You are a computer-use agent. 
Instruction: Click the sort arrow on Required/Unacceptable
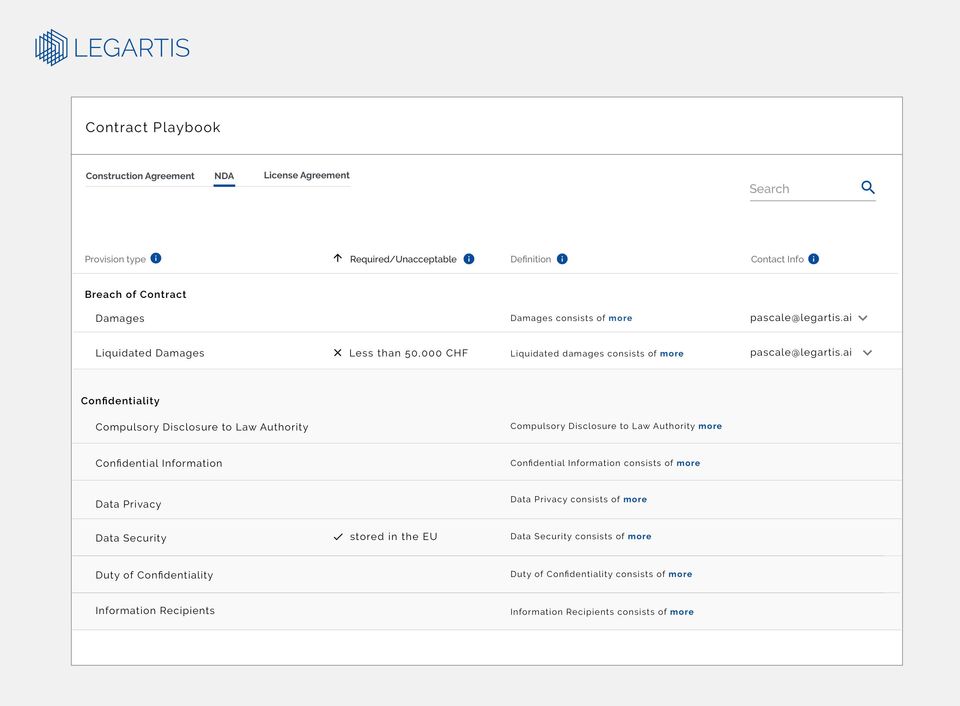tap(338, 258)
